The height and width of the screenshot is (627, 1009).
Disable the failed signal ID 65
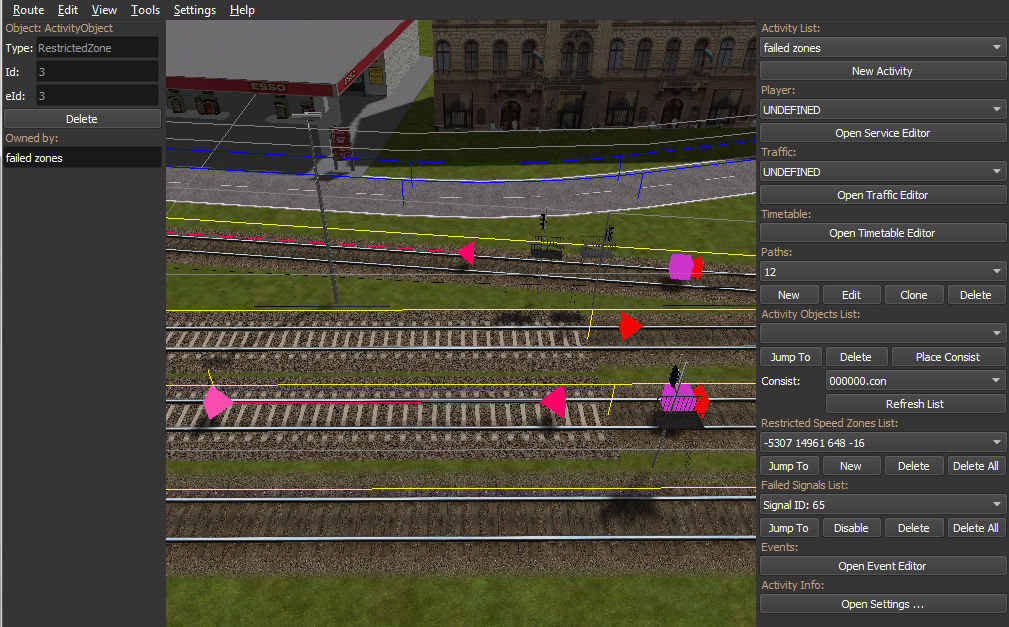tap(851, 528)
